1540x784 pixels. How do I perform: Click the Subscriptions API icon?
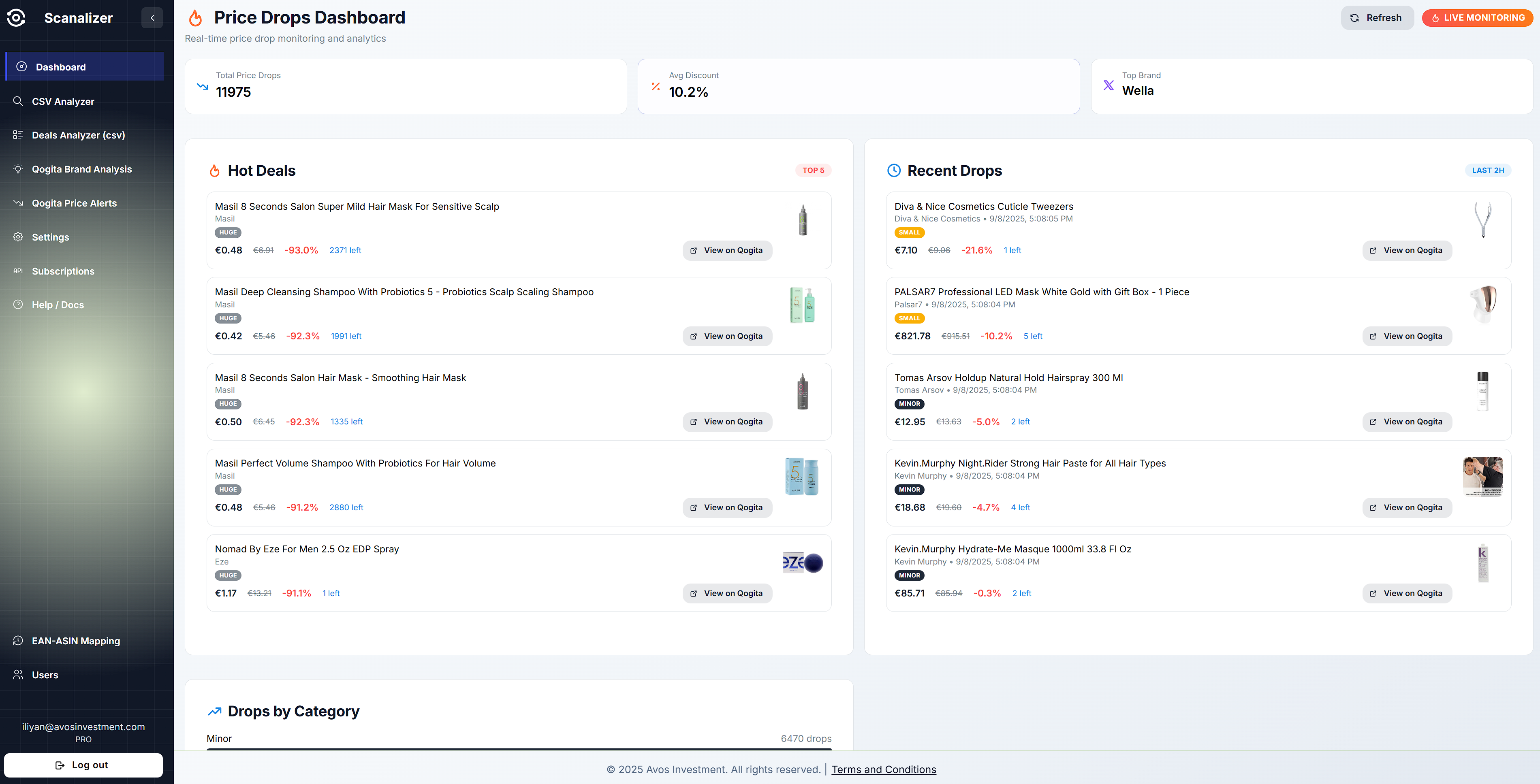click(18, 271)
